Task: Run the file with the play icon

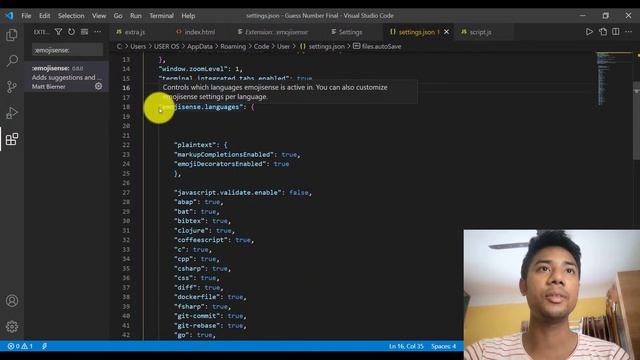Action: (x=589, y=32)
